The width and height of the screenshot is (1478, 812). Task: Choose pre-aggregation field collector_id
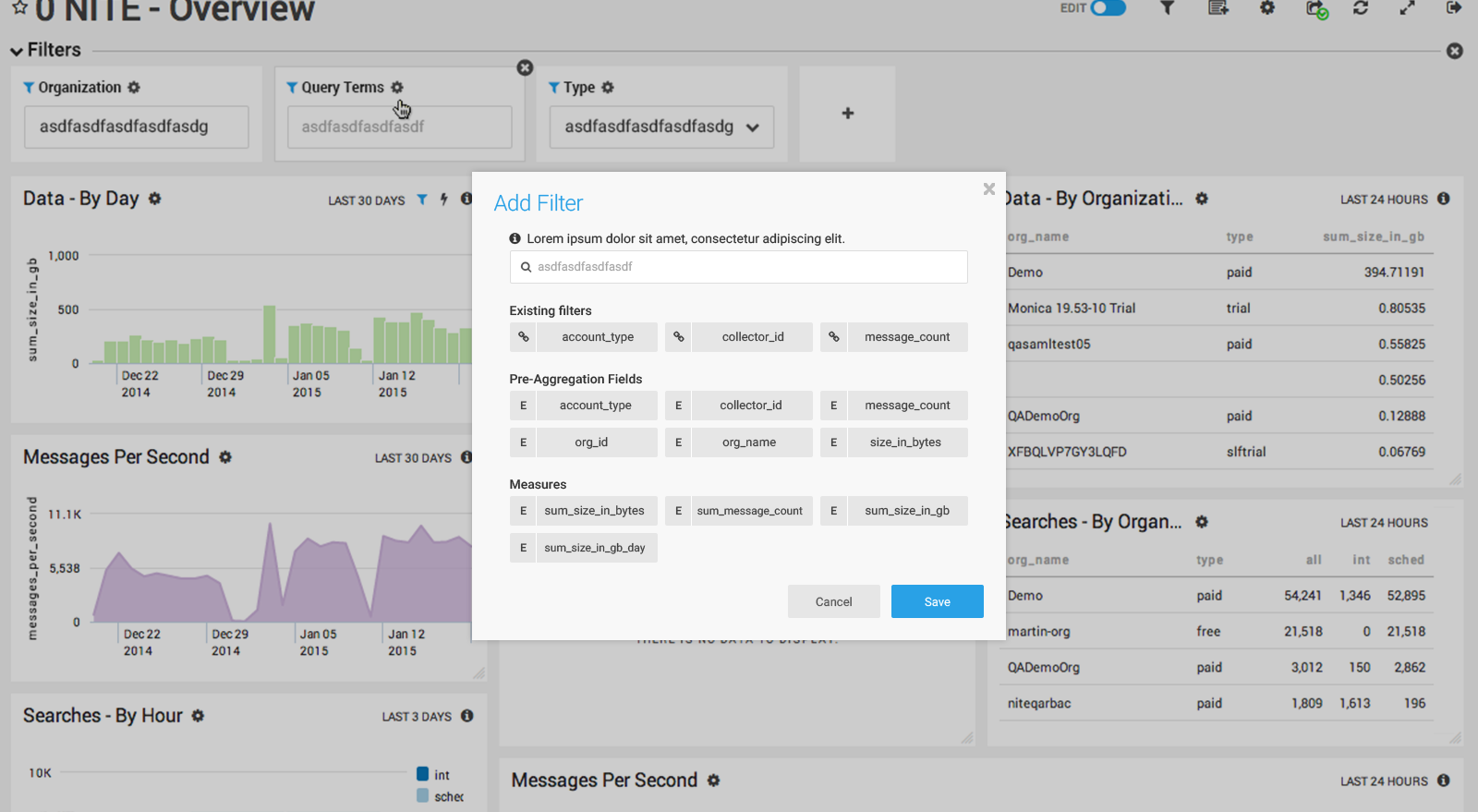(739, 406)
